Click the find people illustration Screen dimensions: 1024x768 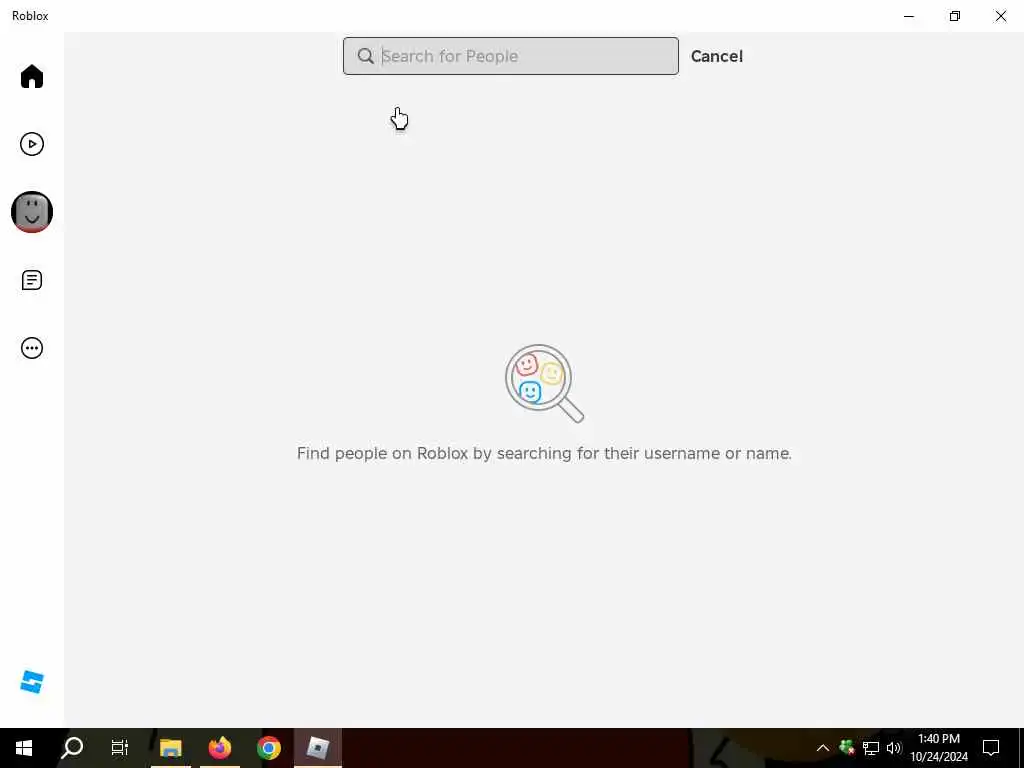coord(544,383)
